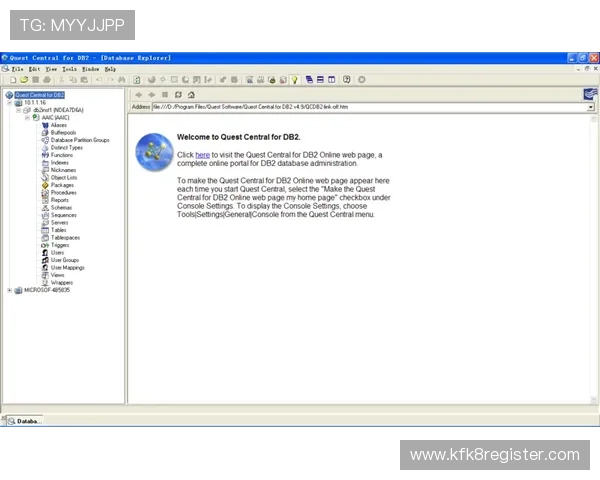Click the Refresh icon in browser toolbar

(x=178, y=95)
